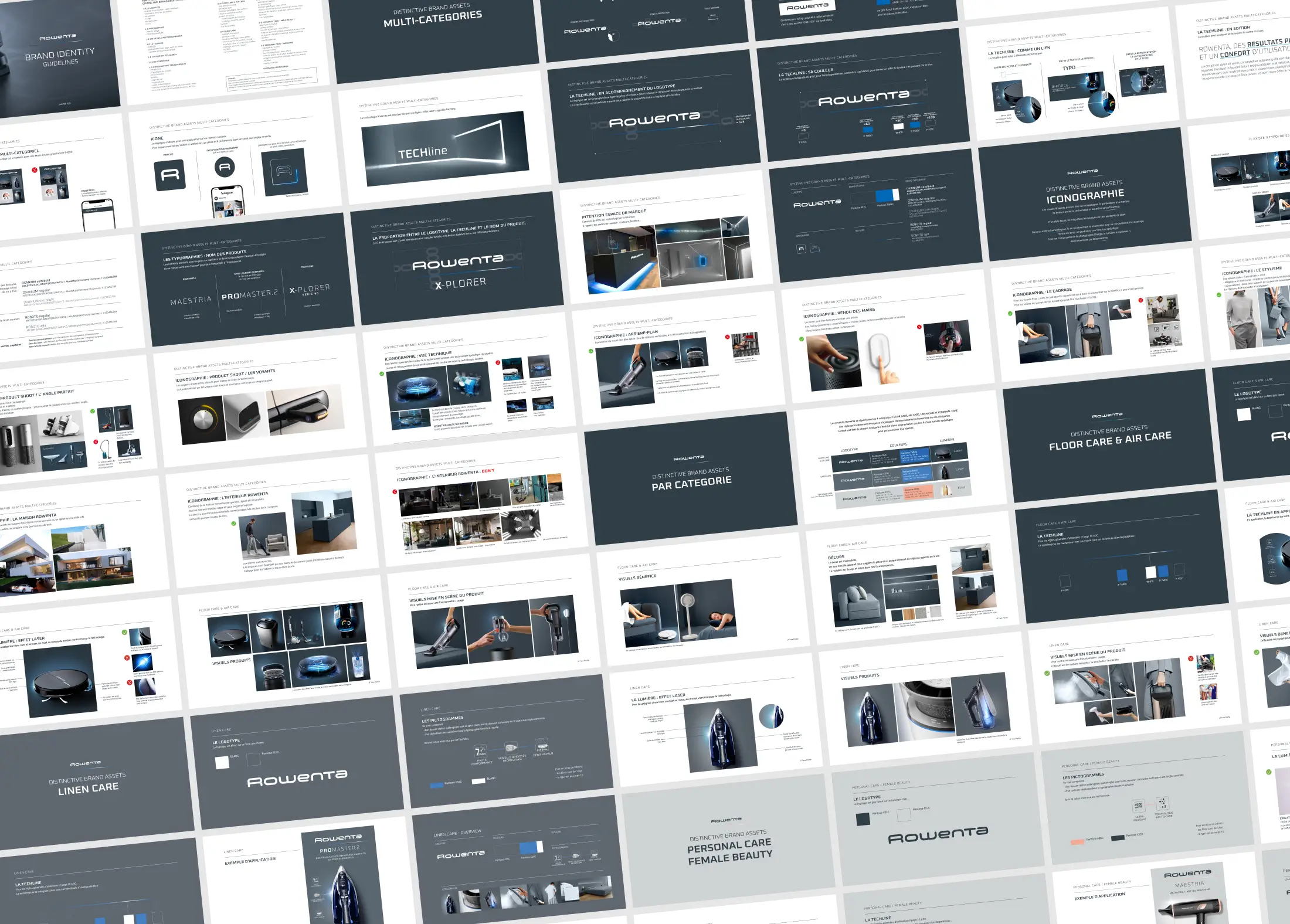The height and width of the screenshot is (924, 1290).
Task: Select the round R icon variant
Action: coord(225,167)
